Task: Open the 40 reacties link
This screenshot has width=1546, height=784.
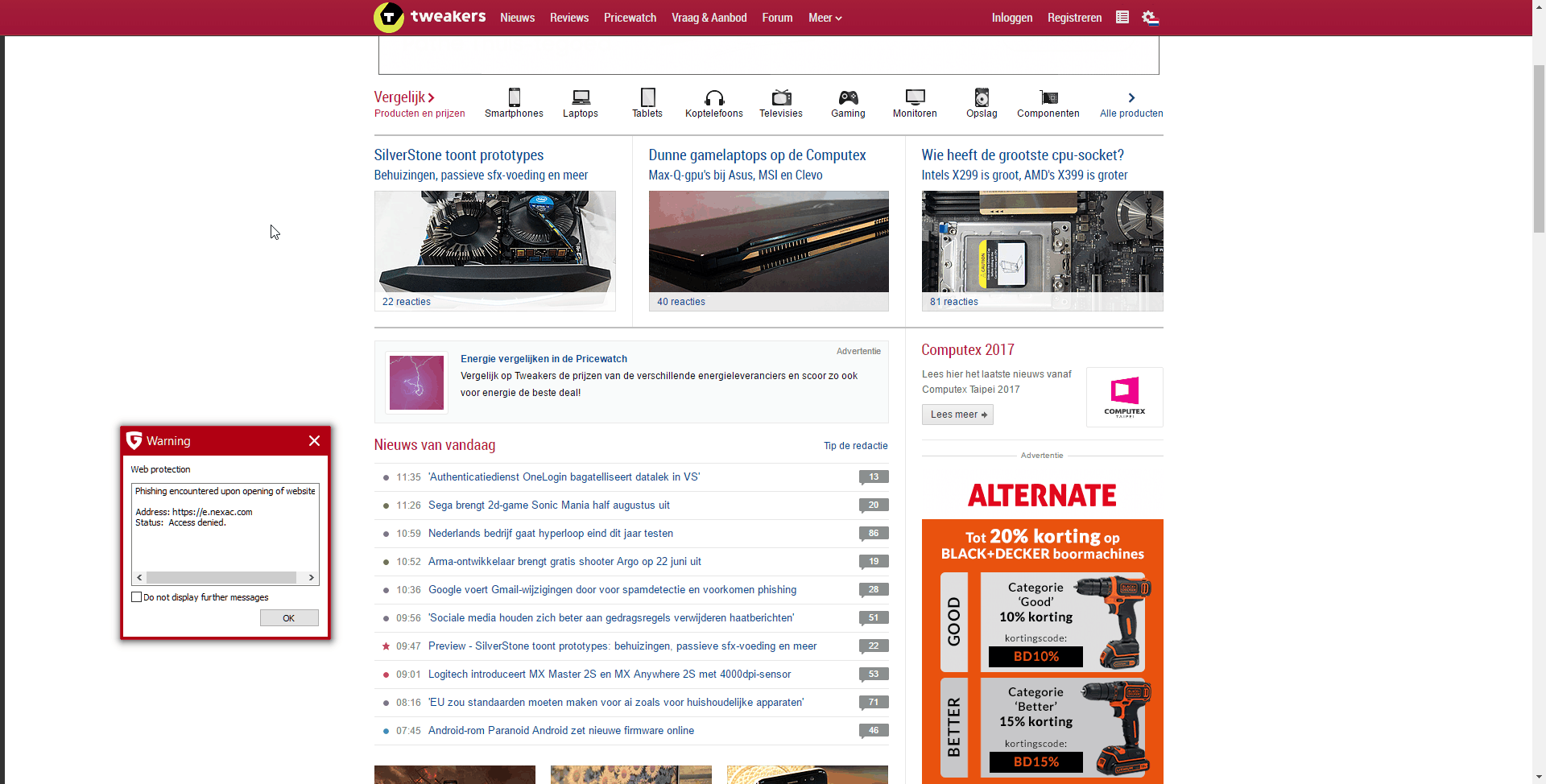Action: [681, 302]
